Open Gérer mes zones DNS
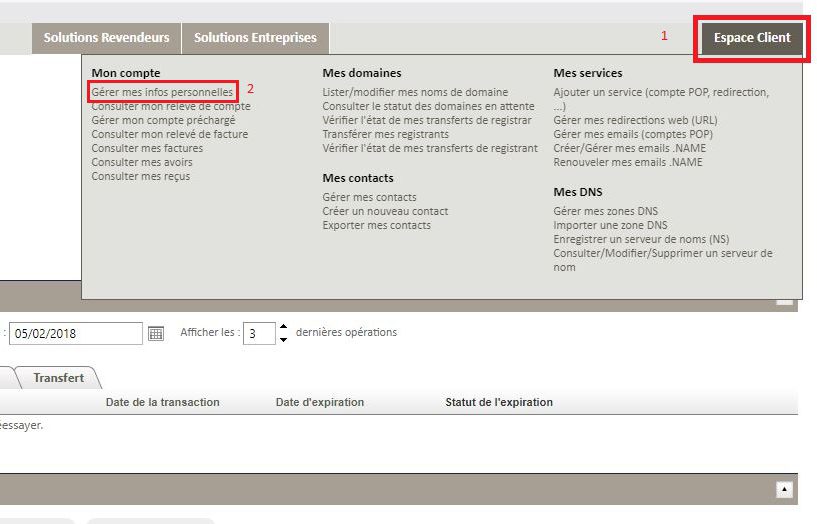This screenshot has width=817, height=524. click(x=605, y=211)
